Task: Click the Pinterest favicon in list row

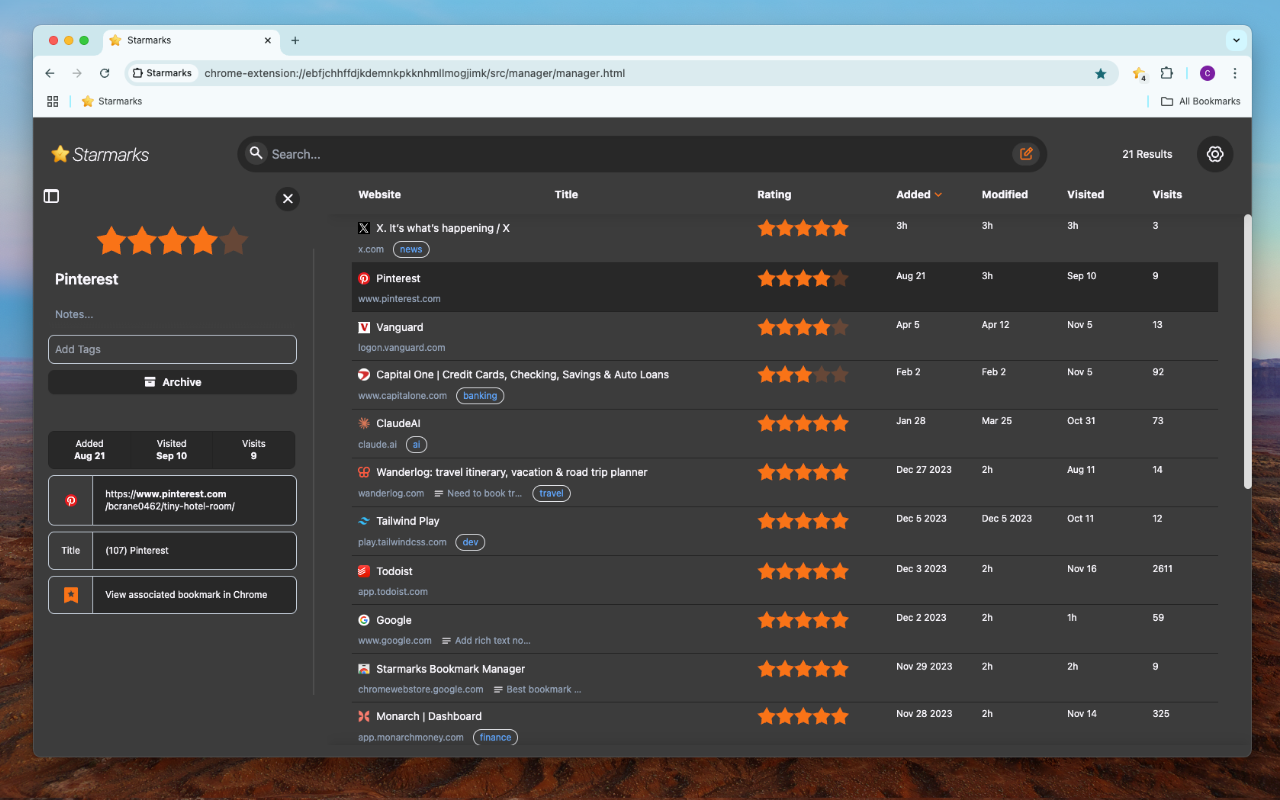Action: coord(364,278)
